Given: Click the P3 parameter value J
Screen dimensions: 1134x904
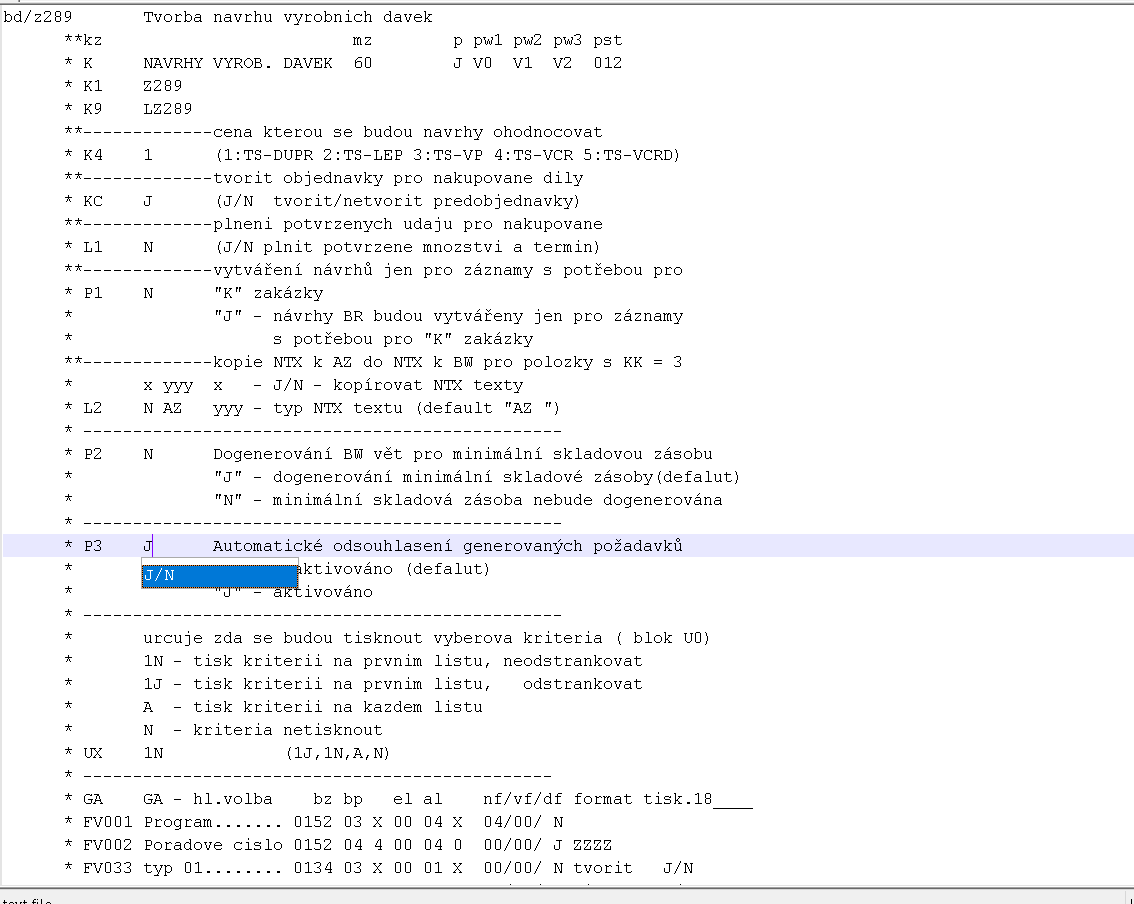Looking at the screenshot, I should pos(147,546).
